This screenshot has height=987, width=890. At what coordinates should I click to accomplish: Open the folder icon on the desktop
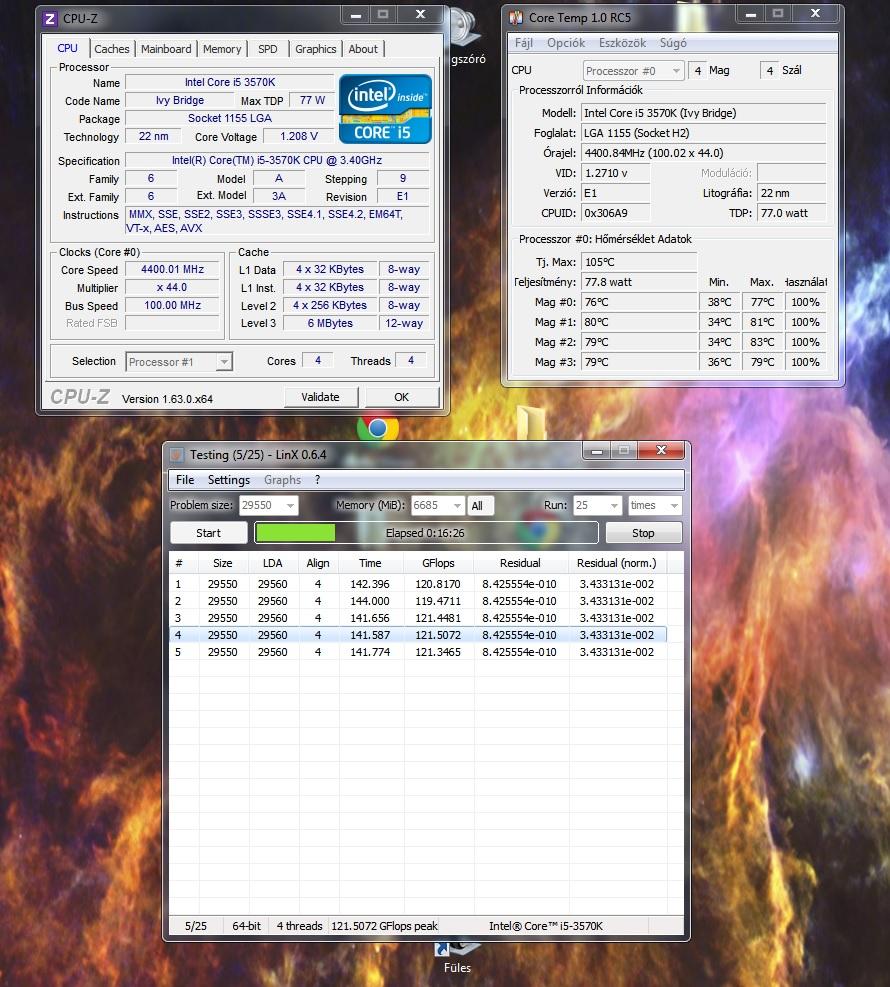[531, 422]
